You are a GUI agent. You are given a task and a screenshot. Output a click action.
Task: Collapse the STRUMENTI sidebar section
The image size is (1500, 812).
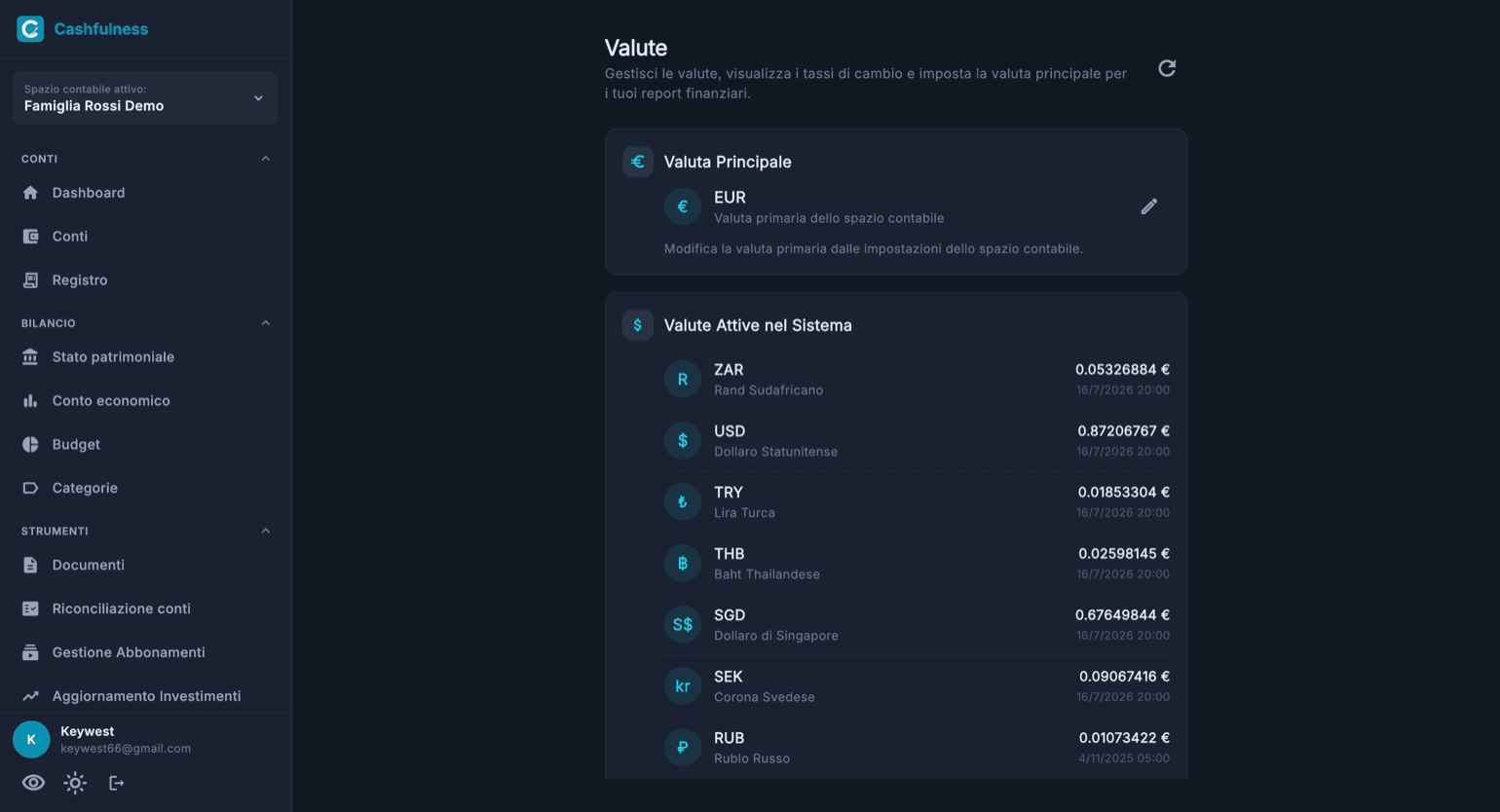pos(266,531)
